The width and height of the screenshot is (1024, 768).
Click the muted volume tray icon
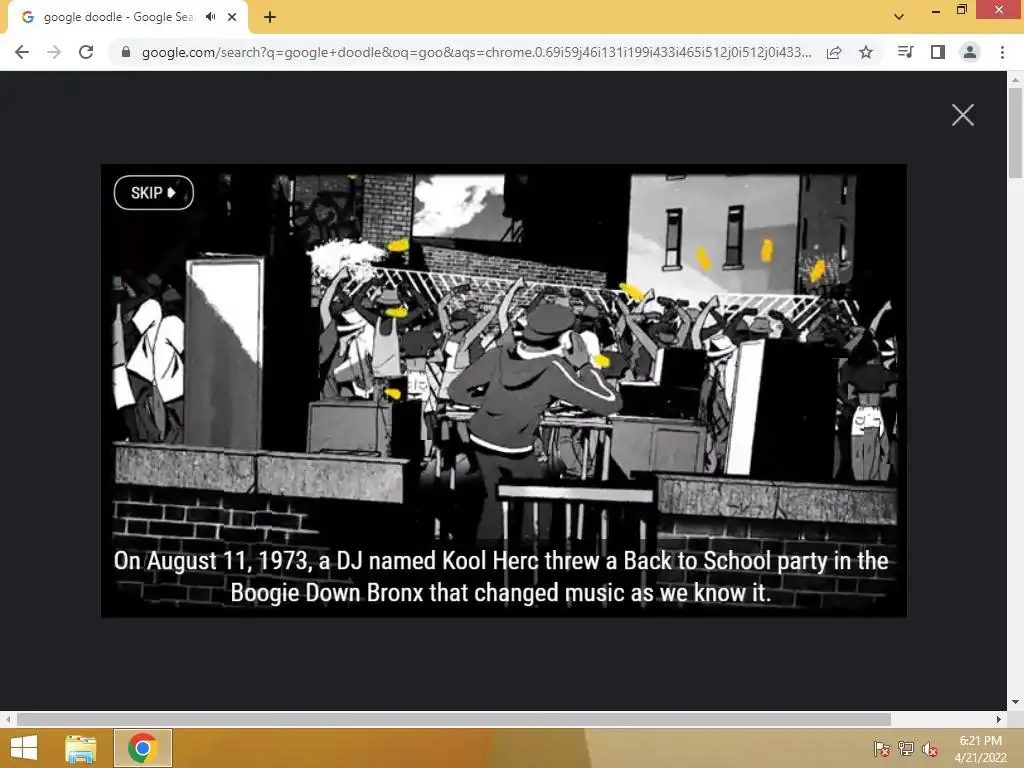(x=929, y=748)
